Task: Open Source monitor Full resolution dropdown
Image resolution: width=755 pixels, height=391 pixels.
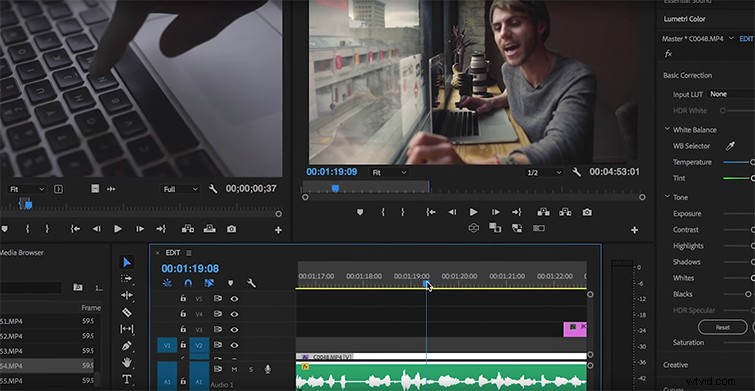Action: [181, 189]
